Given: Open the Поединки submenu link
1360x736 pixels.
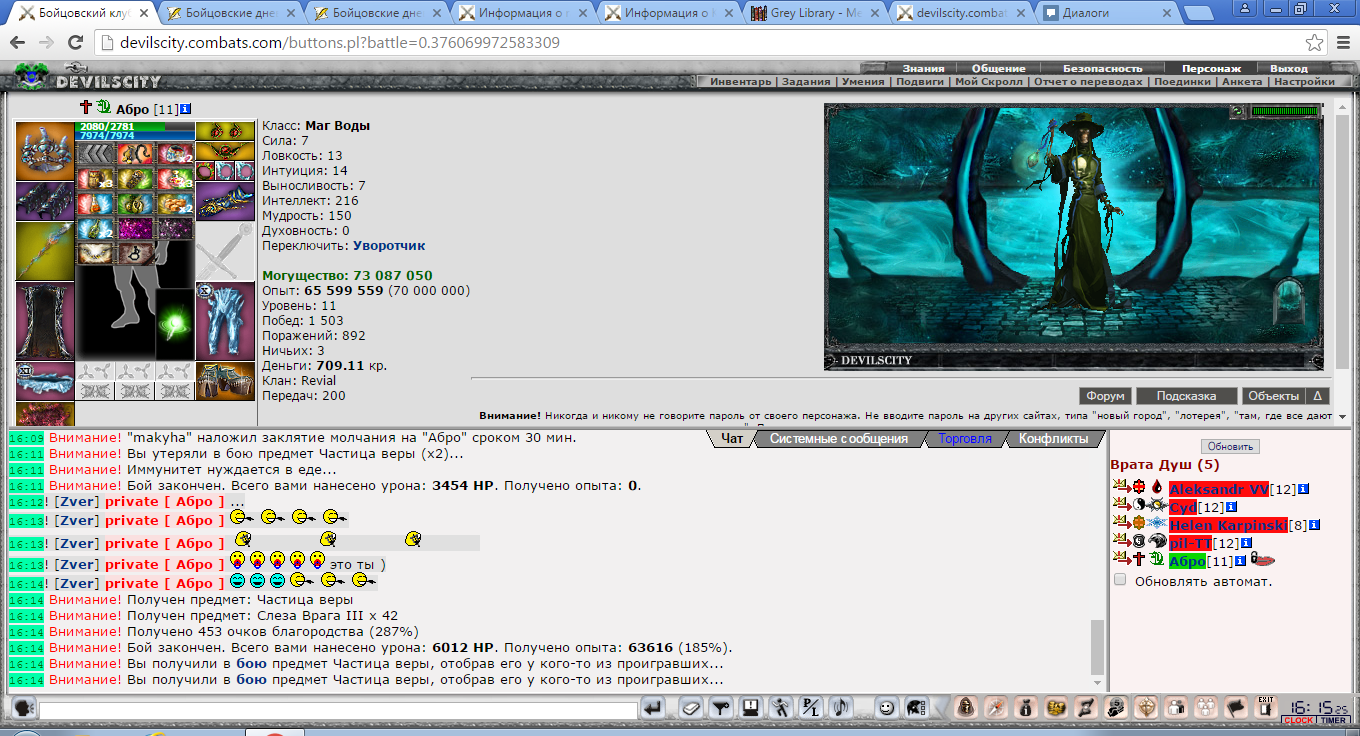Looking at the screenshot, I should [x=1181, y=82].
